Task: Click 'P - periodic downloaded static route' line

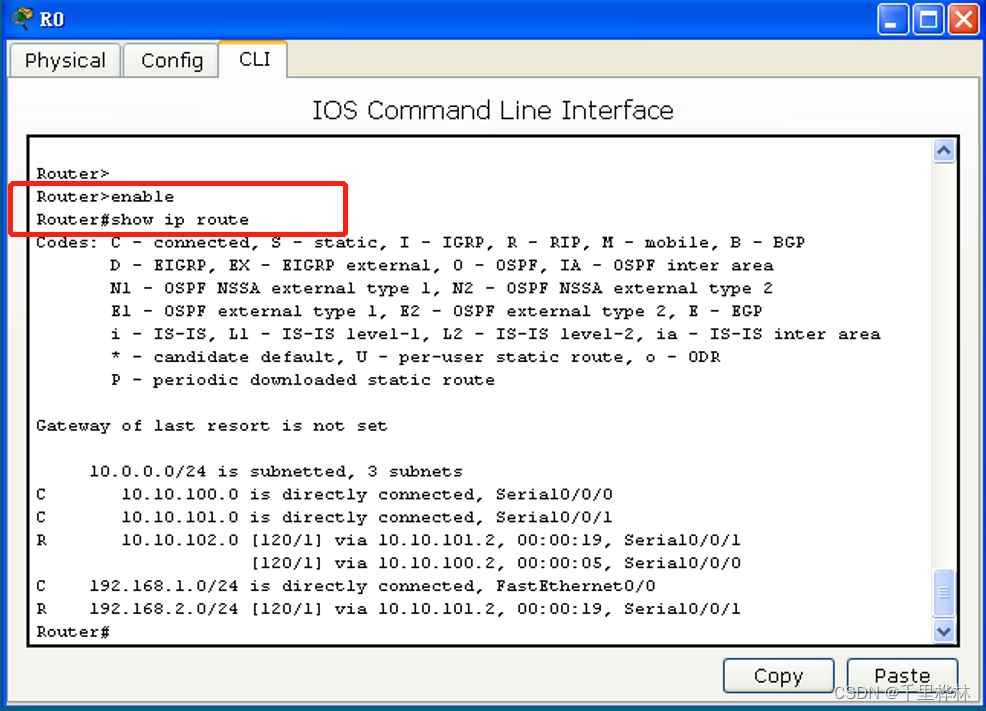Action: [x=303, y=380]
